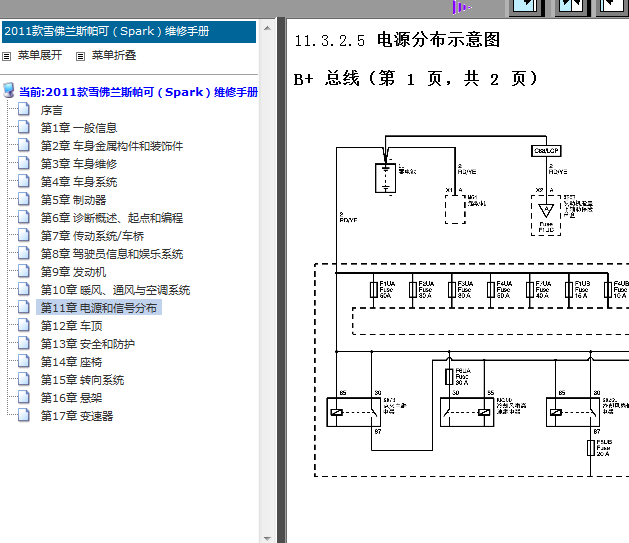Click the page icon beside 第9章 发动机
Viewport: 629px width, 543px height.
pyautogui.click(x=24, y=271)
